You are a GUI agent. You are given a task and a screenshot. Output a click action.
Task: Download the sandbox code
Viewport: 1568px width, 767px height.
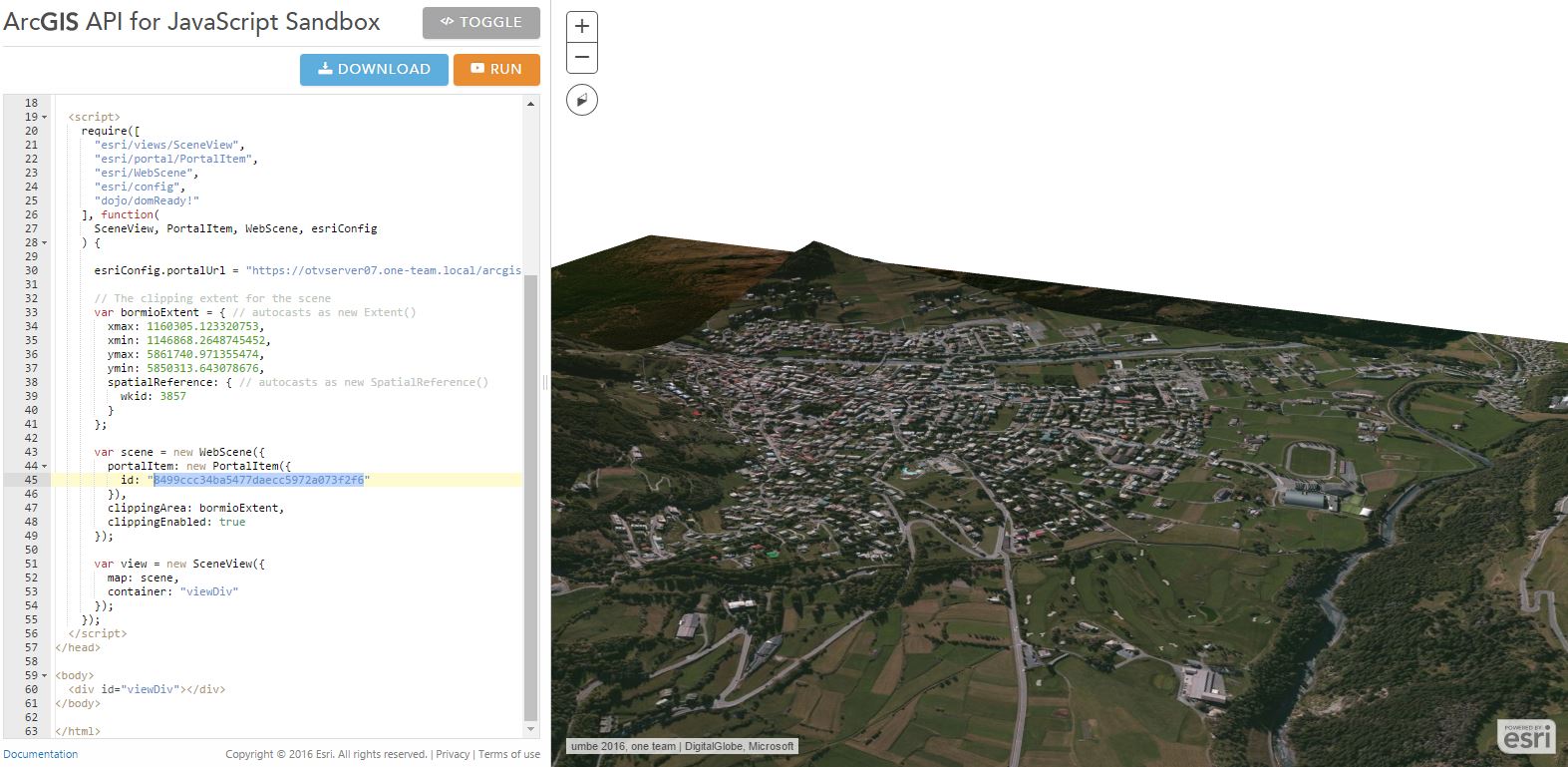tap(374, 69)
